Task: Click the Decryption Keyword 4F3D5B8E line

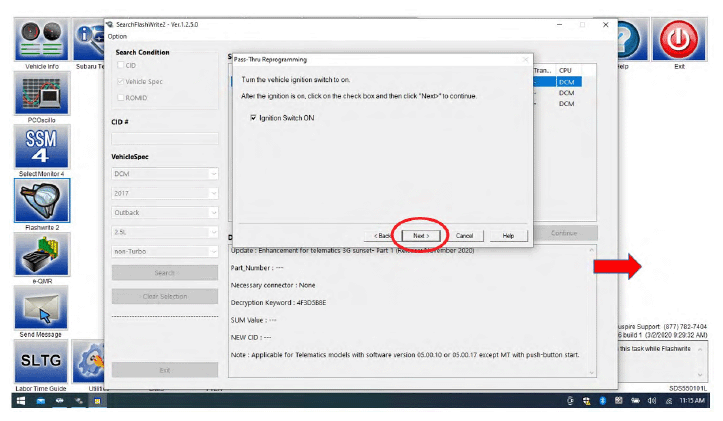Action: tap(278, 302)
